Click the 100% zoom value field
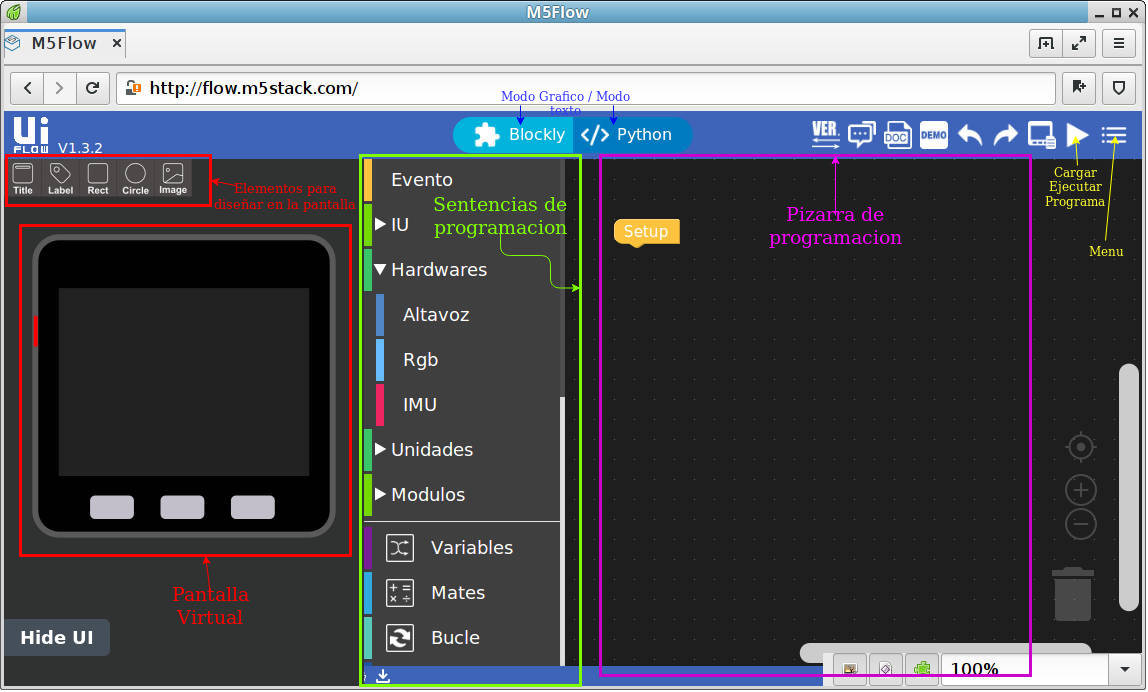 pyautogui.click(x=1024, y=669)
